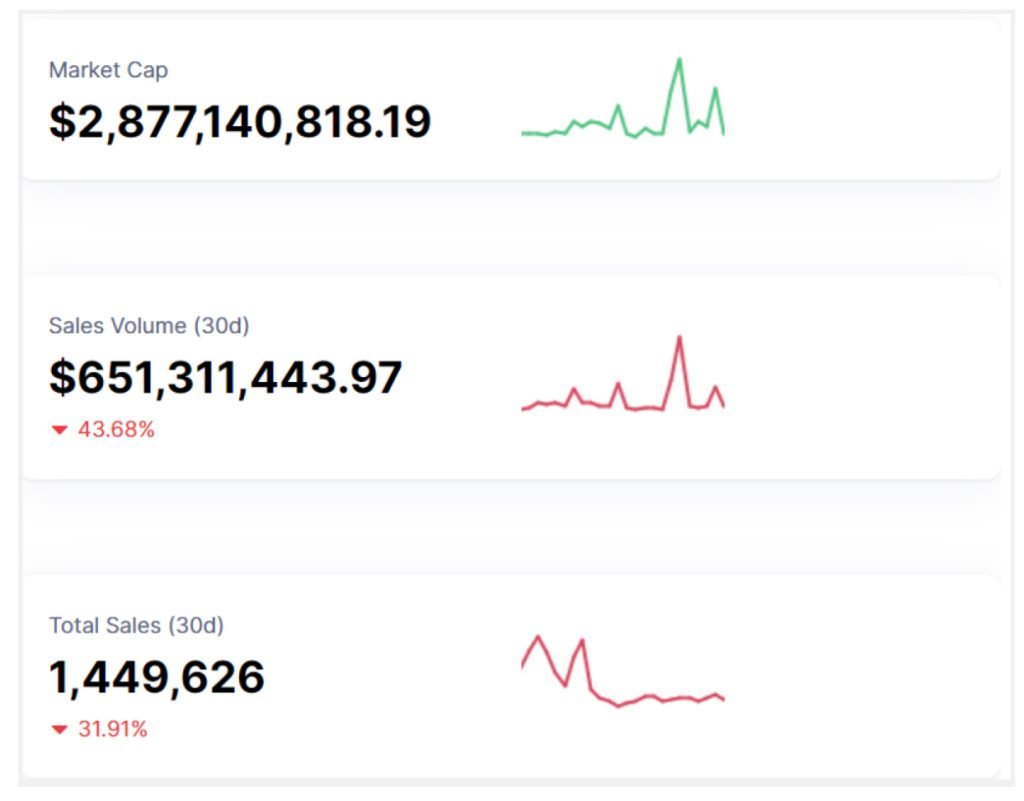The height and width of the screenshot is (801, 1024).
Task: Select the Market Cap label
Action: point(108,70)
